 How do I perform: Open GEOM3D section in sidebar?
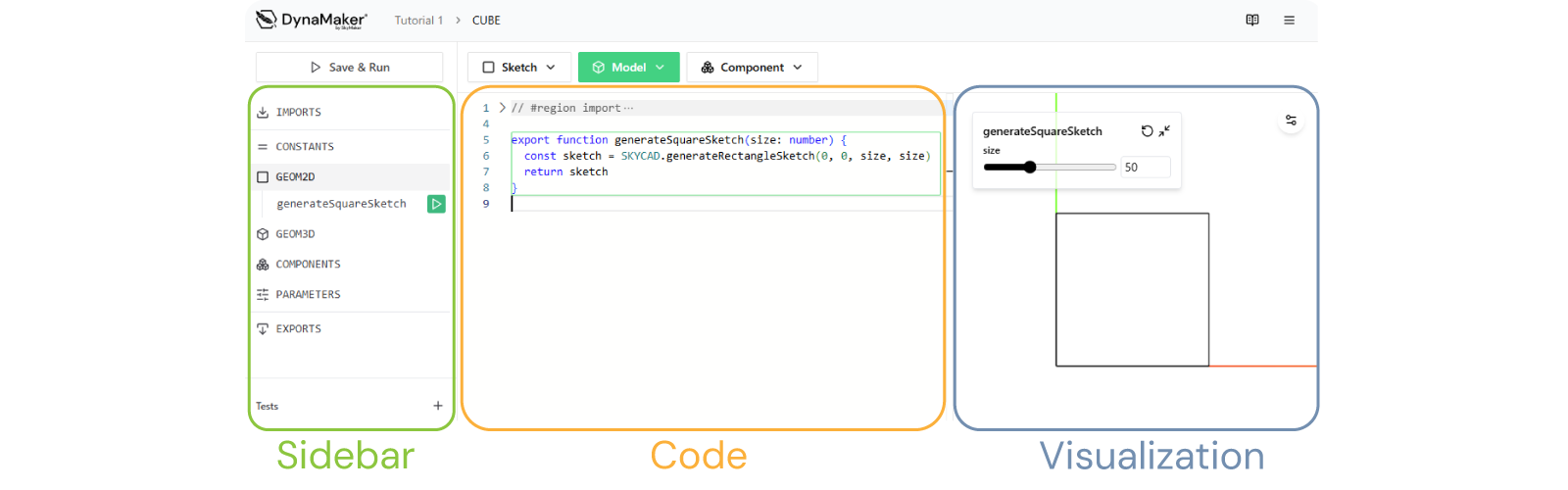[x=295, y=234]
